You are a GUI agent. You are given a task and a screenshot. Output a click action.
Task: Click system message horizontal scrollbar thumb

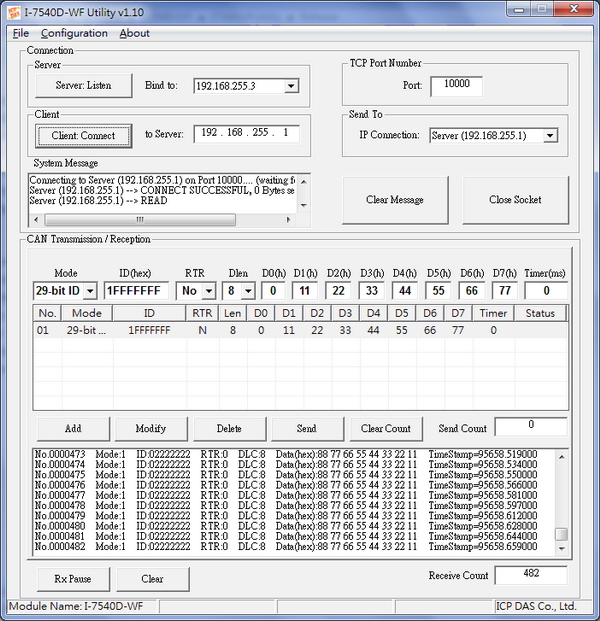pyautogui.click(x=140, y=219)
